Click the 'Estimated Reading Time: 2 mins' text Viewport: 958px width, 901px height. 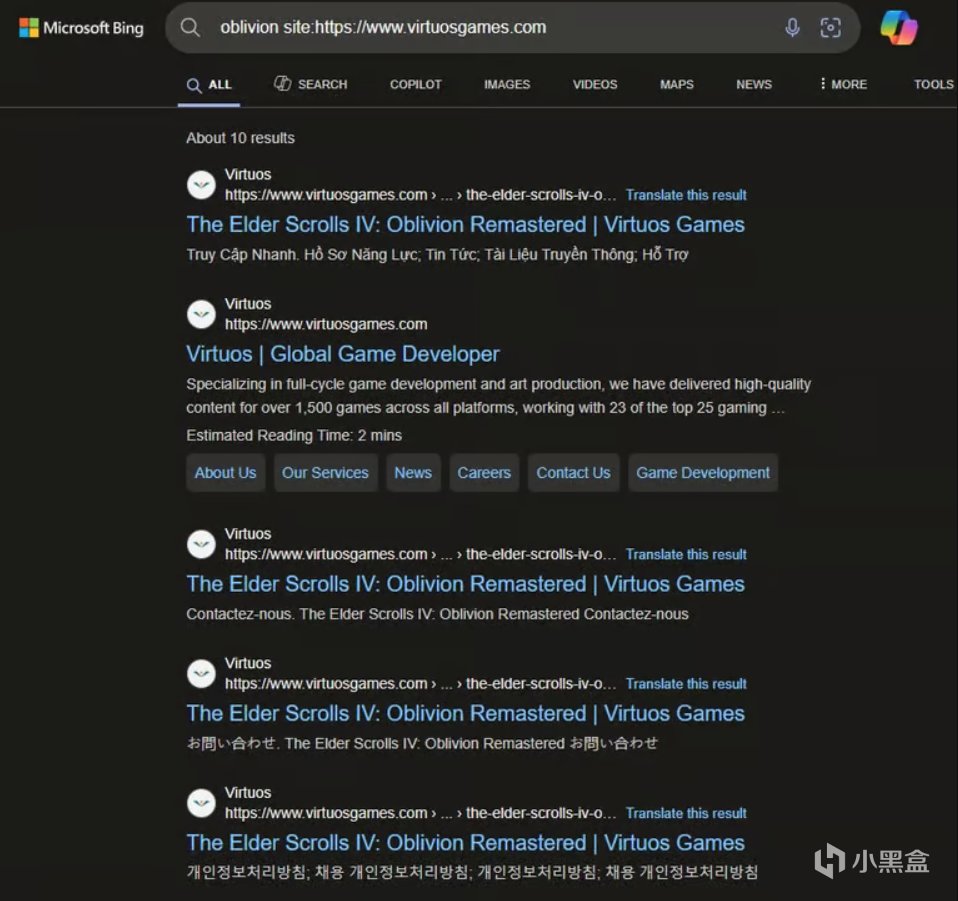(294, 436)
